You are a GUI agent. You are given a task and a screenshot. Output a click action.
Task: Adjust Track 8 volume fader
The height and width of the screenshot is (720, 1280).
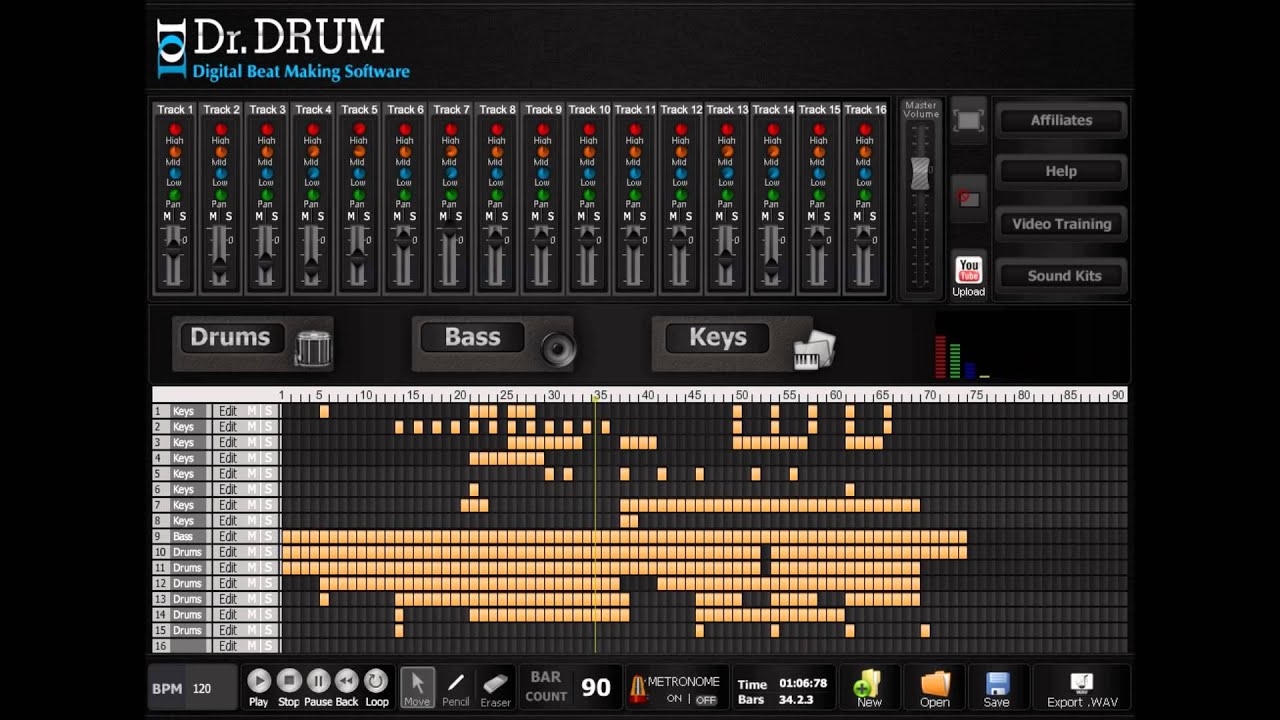tap(496, 240)
